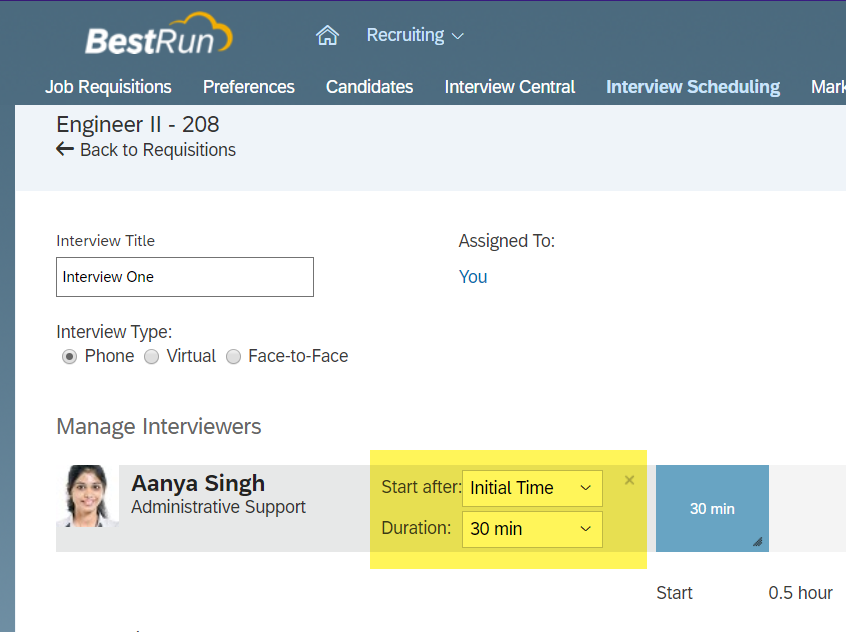Click Aanya Singh's profile photo

pyautogui.click(x=87, y=496)
